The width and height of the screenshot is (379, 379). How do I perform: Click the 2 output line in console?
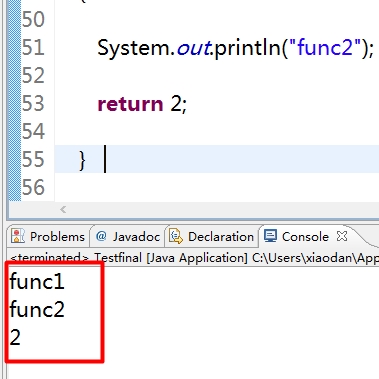coord(15,337)
